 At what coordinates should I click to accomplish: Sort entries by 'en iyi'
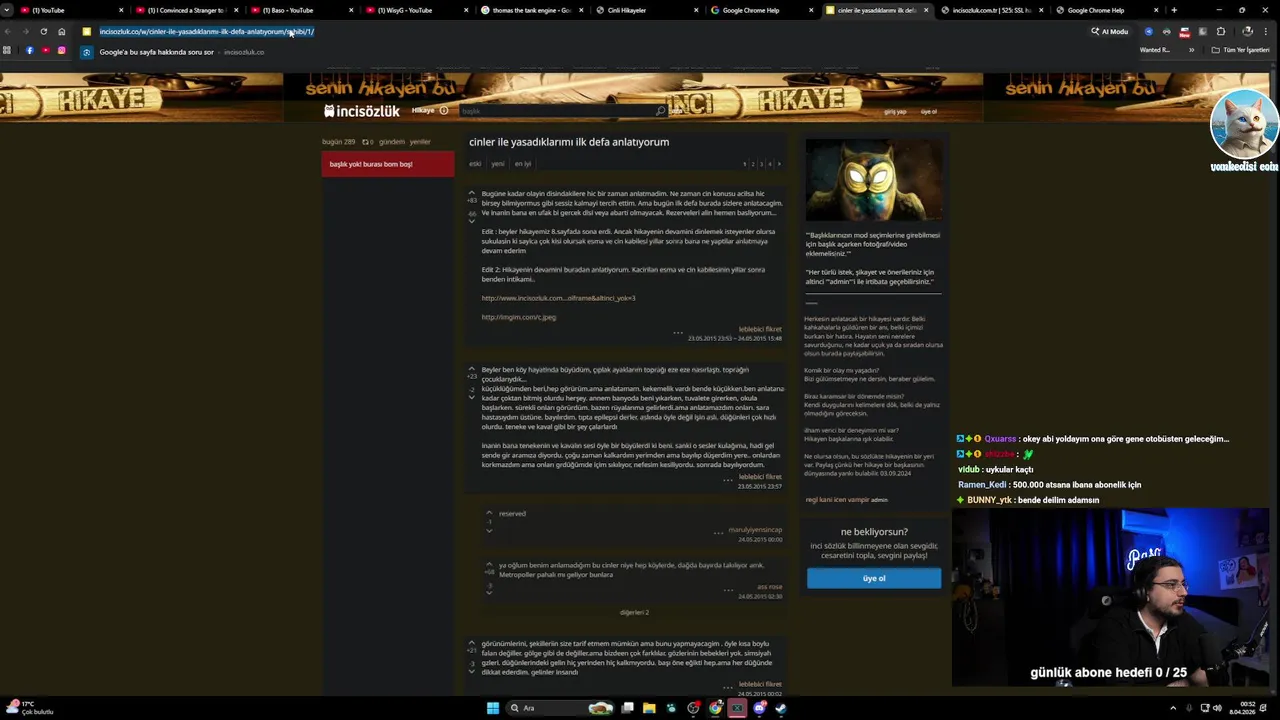pyautogui.click(x=523, y=164)
